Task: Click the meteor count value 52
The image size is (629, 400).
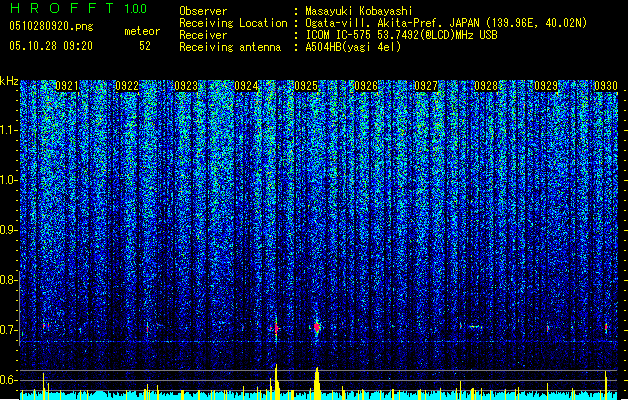Action: pos(145,46)
